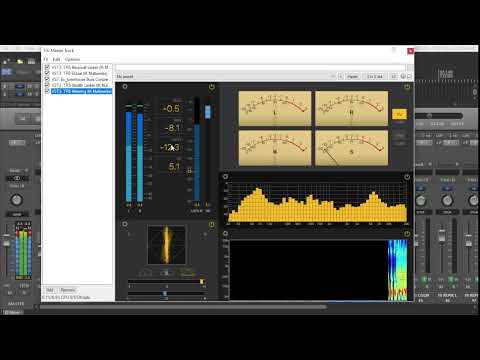Toggle checkbox of bx_townhouse Buss Compressor
Image resolution: width=480 pixels, height=360 pixels.
click(x=47, y=79)
